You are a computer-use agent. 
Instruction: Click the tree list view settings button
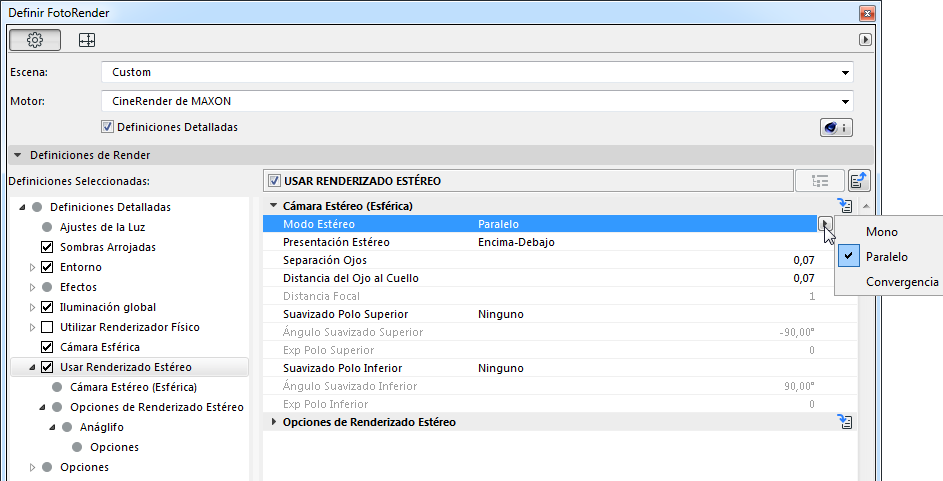[820, 181]
